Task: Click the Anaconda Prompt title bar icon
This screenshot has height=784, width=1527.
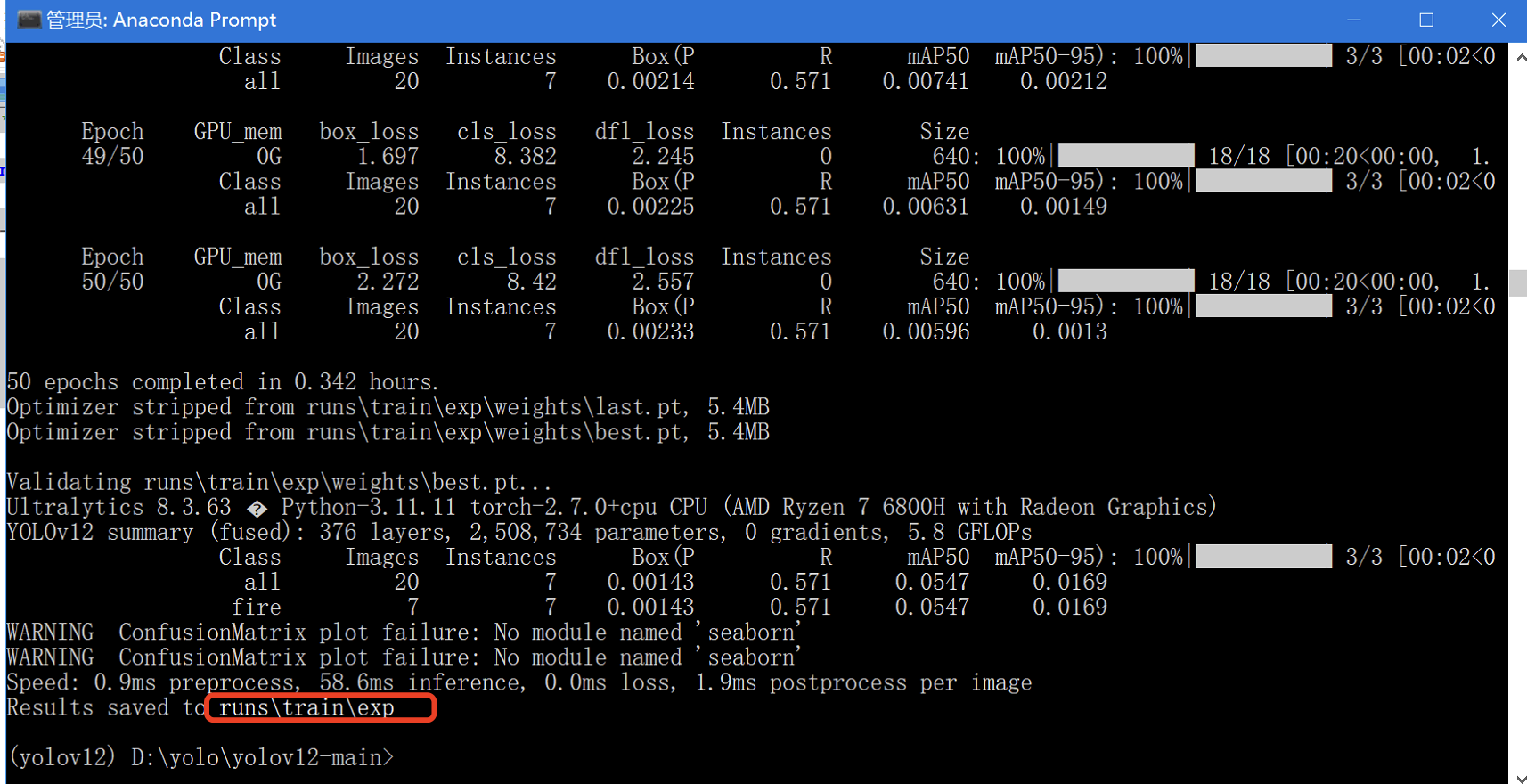Action: tap(29, 20)
